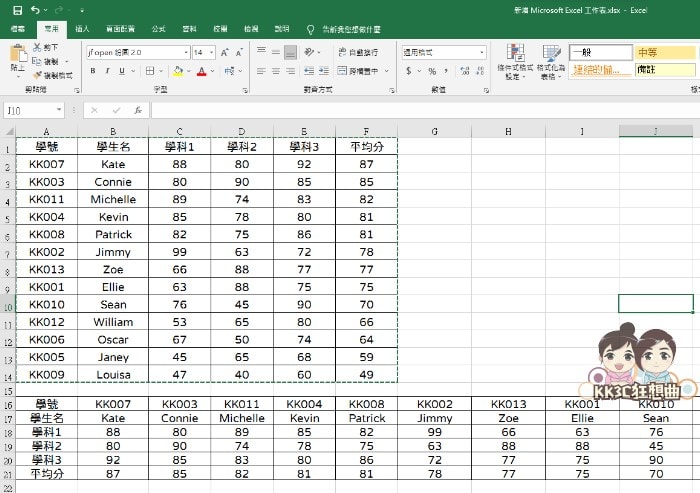The height and width of the screenshot is (493, 700).
Task: Toggle Italic formatting
Action: tap(107, 71)
